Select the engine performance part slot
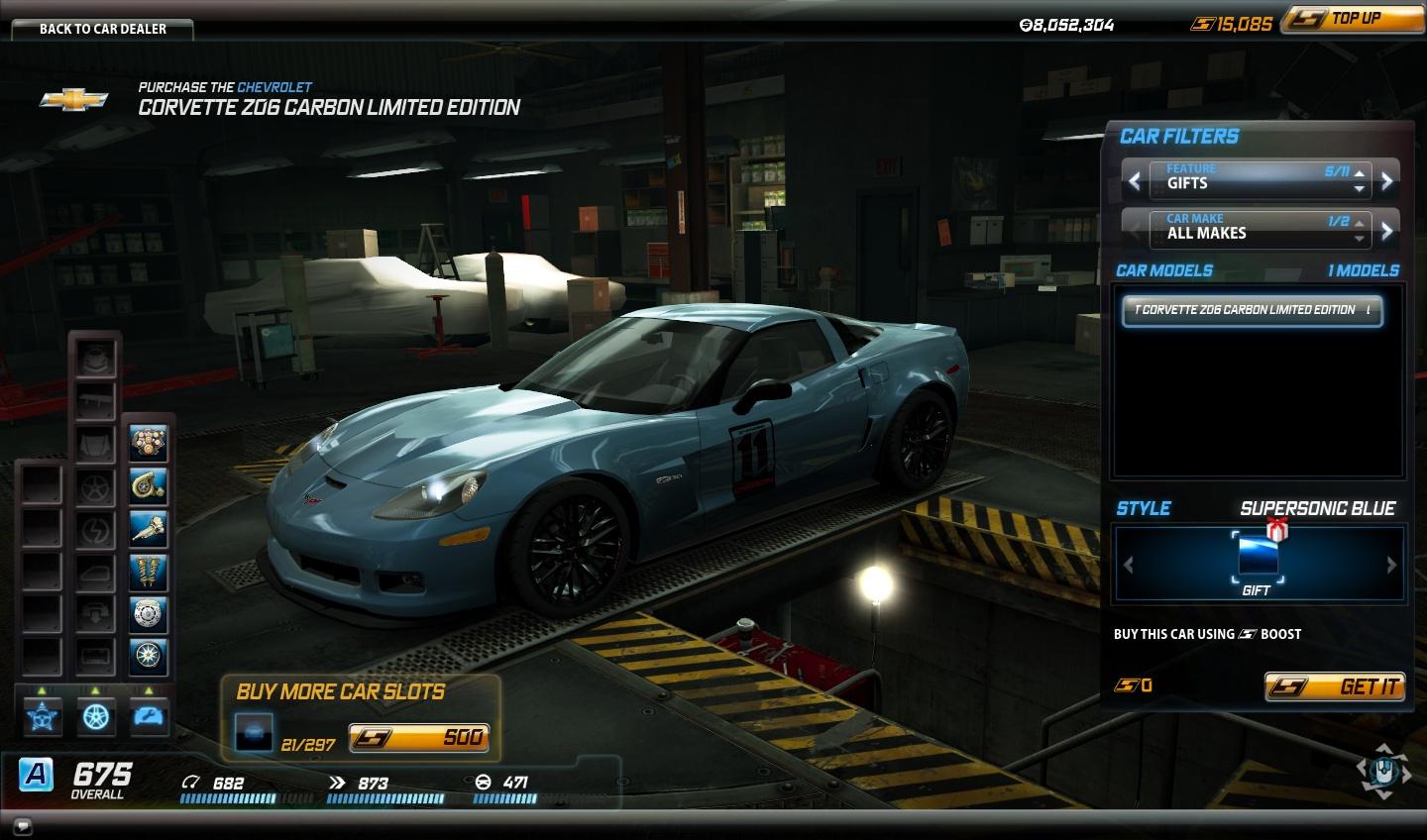This screenshot has height=840, width=1427. [148, 443]
